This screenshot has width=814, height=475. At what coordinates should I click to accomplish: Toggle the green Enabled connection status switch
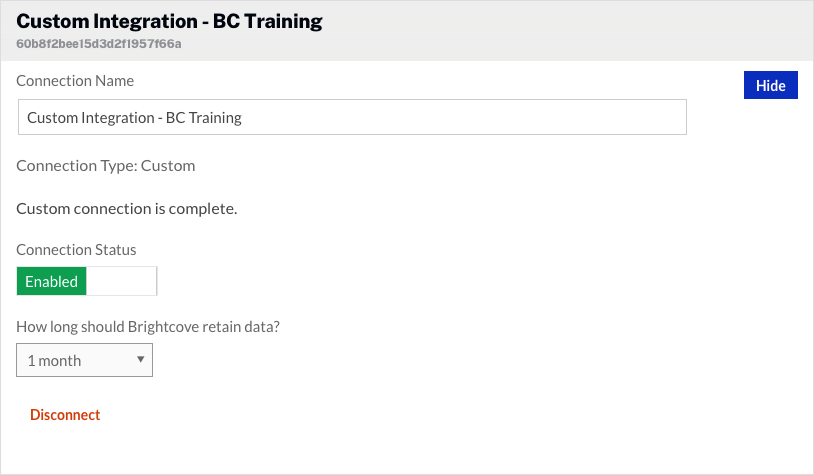52,282
